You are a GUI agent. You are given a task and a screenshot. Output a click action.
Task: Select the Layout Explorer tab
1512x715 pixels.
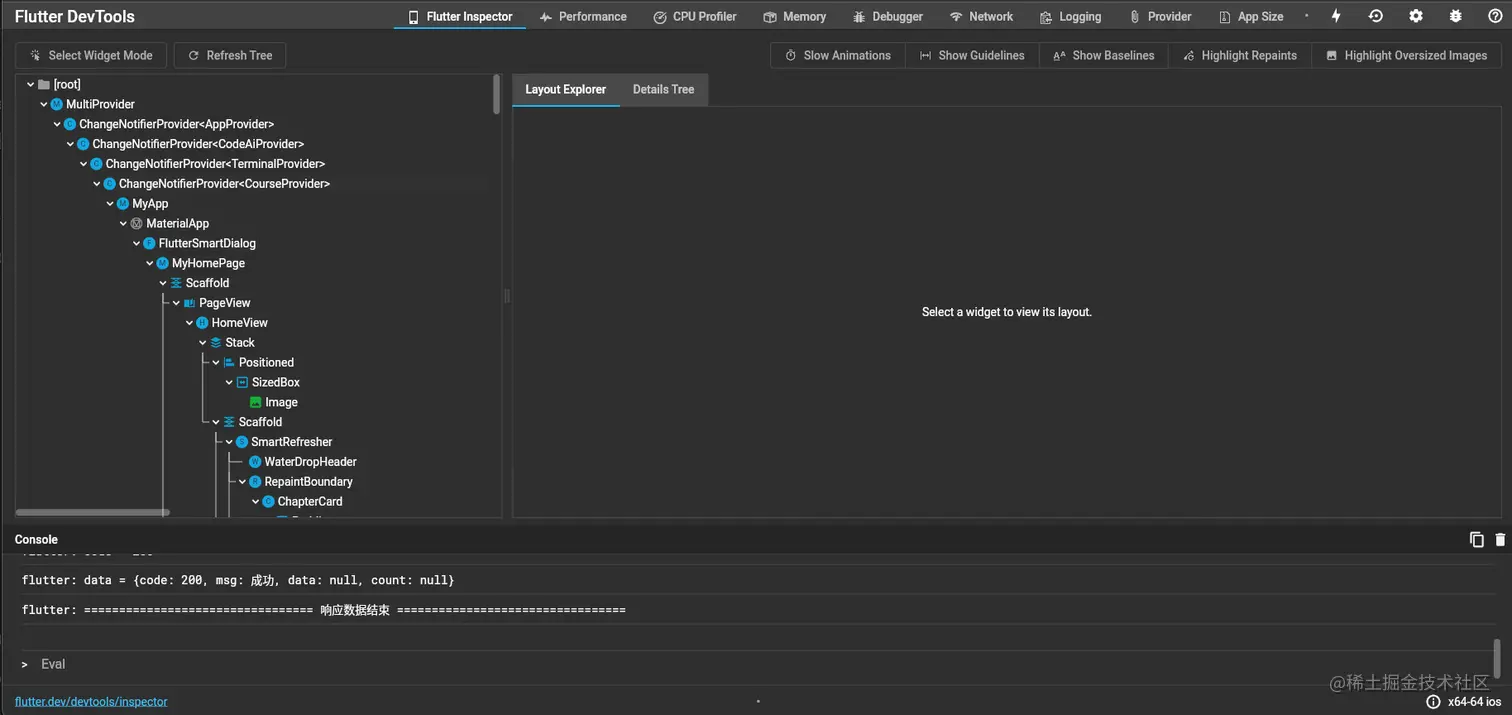pyautogui.click(x=566, y=89)
